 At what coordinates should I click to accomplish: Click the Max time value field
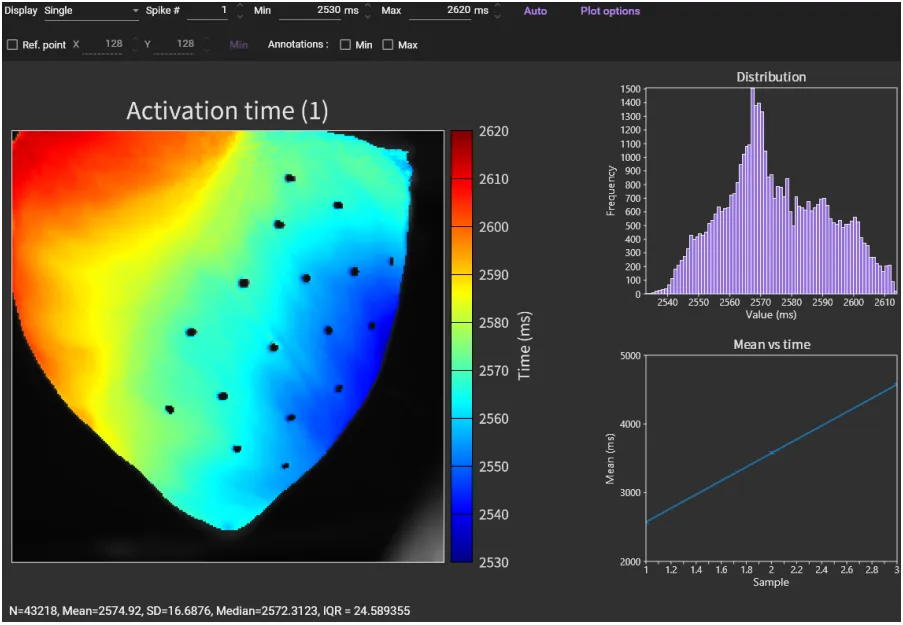(440, 11)
